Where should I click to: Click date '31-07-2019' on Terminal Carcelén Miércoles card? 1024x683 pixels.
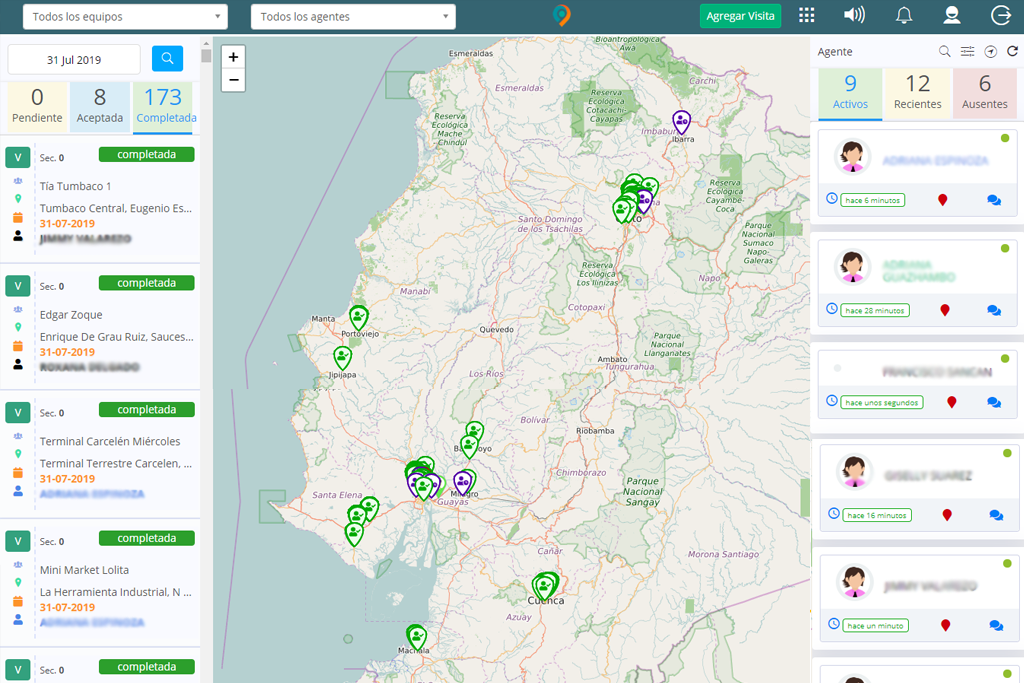click(x=67, y=479)
